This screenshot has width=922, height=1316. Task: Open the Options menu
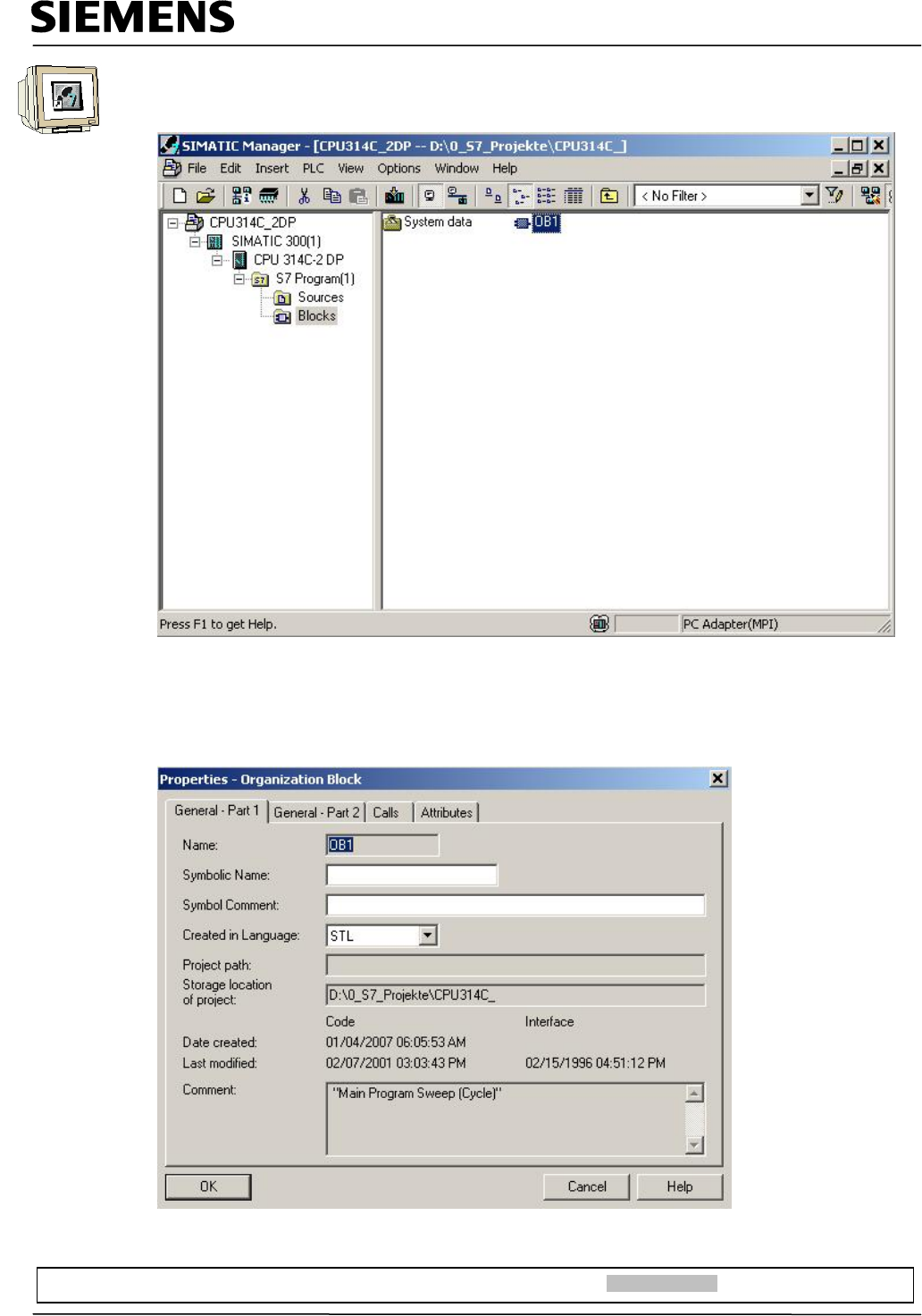coord(398,168)
